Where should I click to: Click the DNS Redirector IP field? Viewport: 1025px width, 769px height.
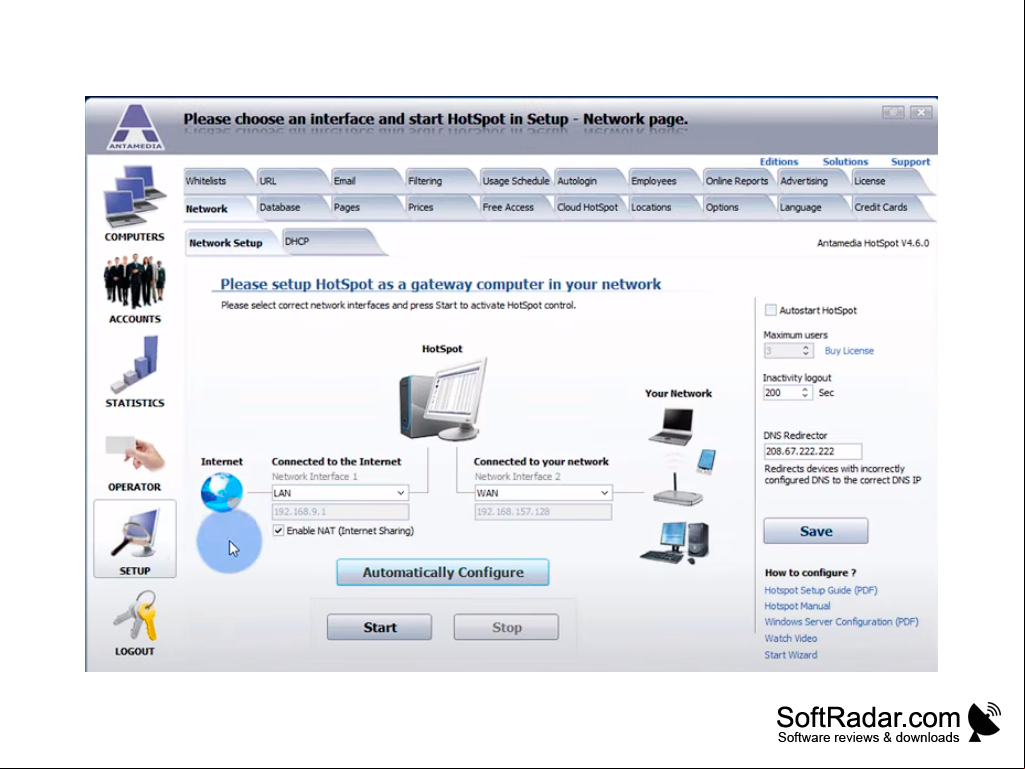(x=813, y=451)
